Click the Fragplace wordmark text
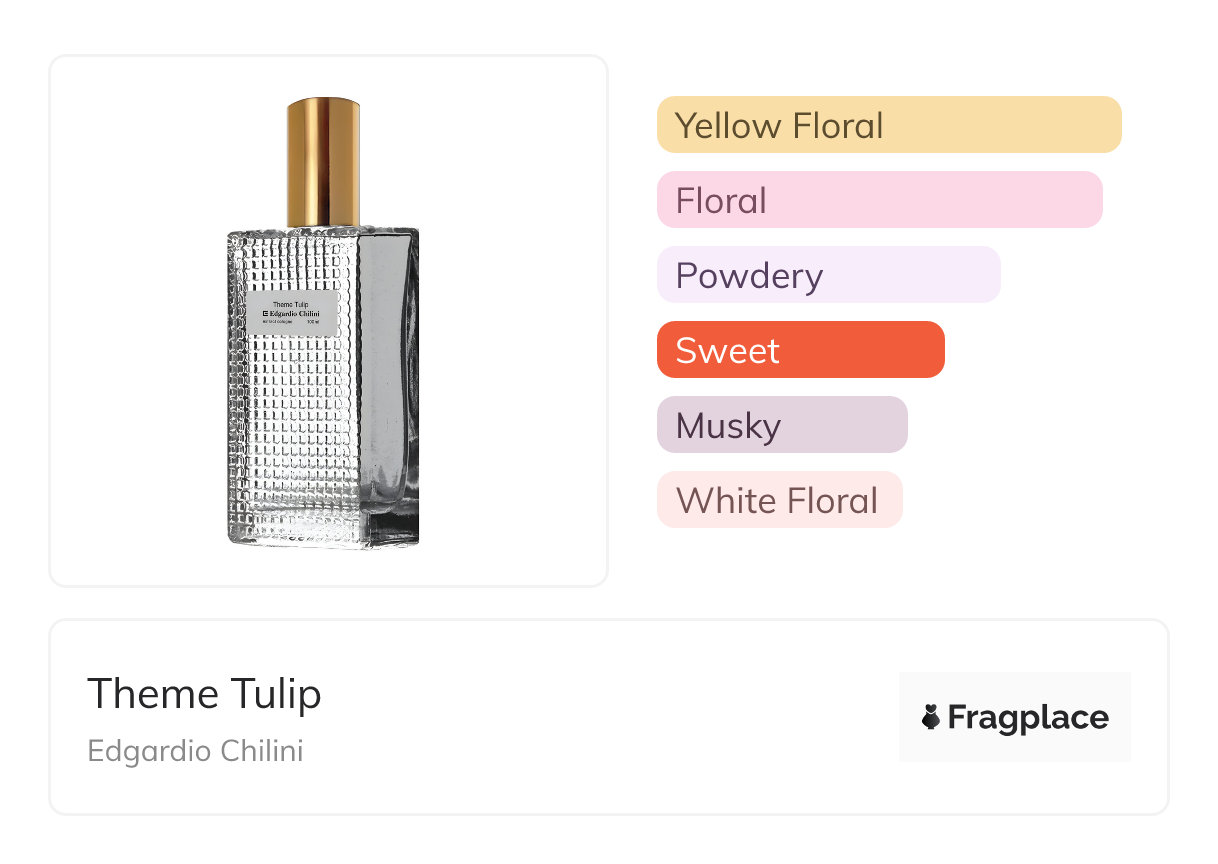 (1027, 717)
